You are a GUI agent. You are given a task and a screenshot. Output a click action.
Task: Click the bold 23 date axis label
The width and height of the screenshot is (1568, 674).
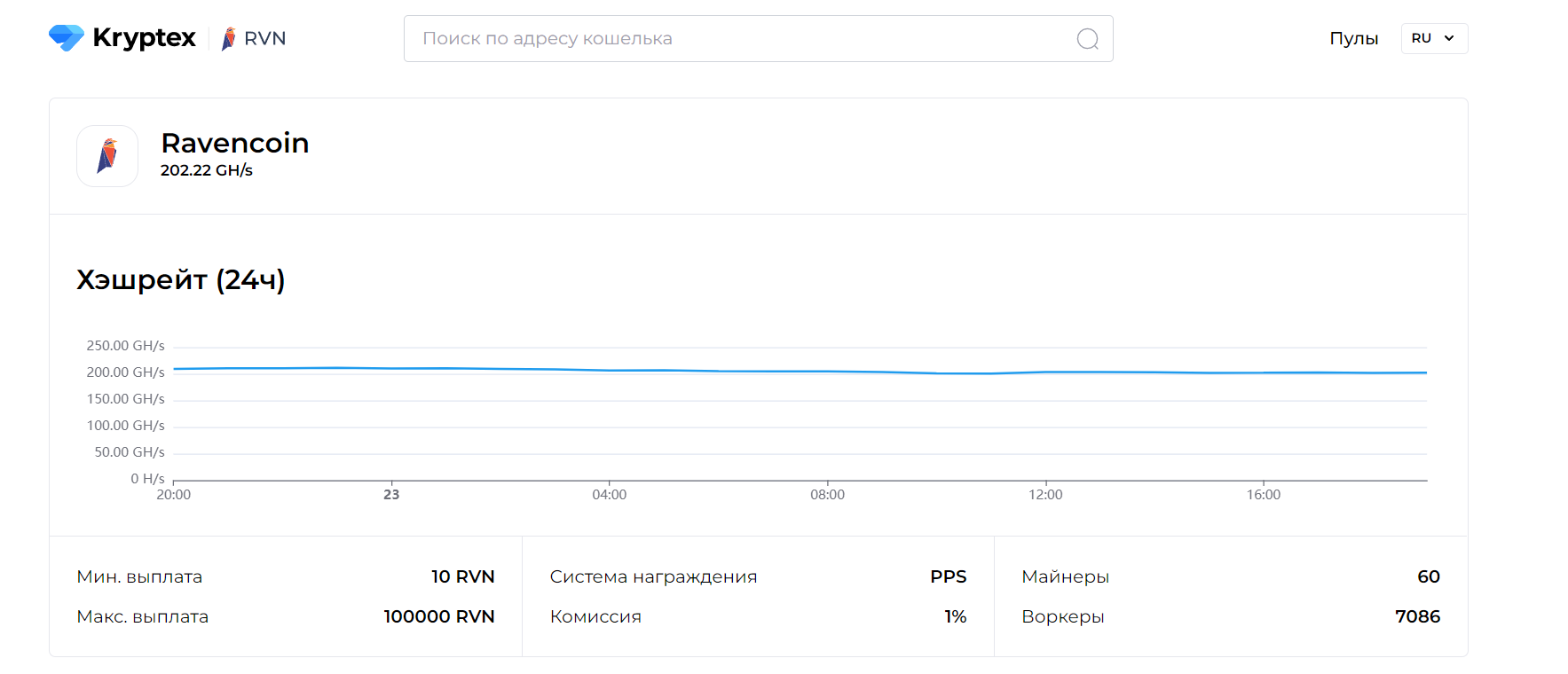click(x=391, y=495)
